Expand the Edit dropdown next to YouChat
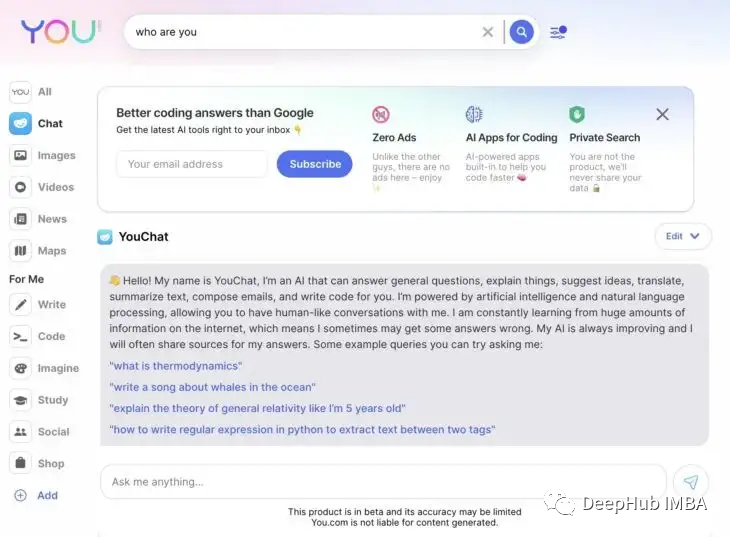The height and width of the screenshot is (537, 730). pos(683,236)
